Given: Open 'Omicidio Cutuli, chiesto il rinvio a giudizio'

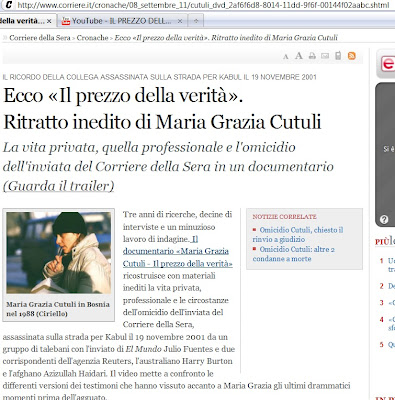Looking at the screenshot, I should (x=298, y=235).
